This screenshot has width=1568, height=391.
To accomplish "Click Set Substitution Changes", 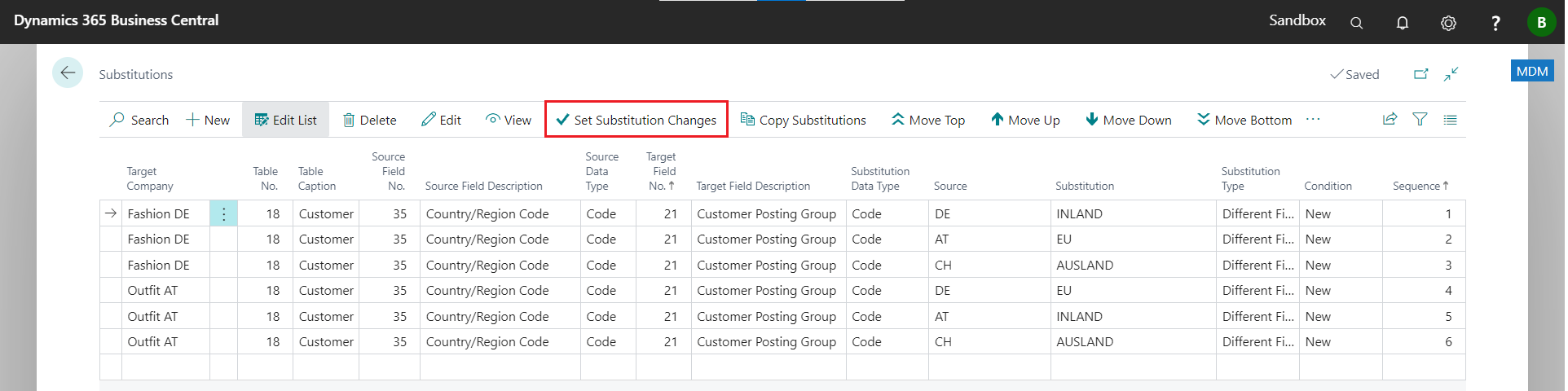I will click(x=636, y=120).
